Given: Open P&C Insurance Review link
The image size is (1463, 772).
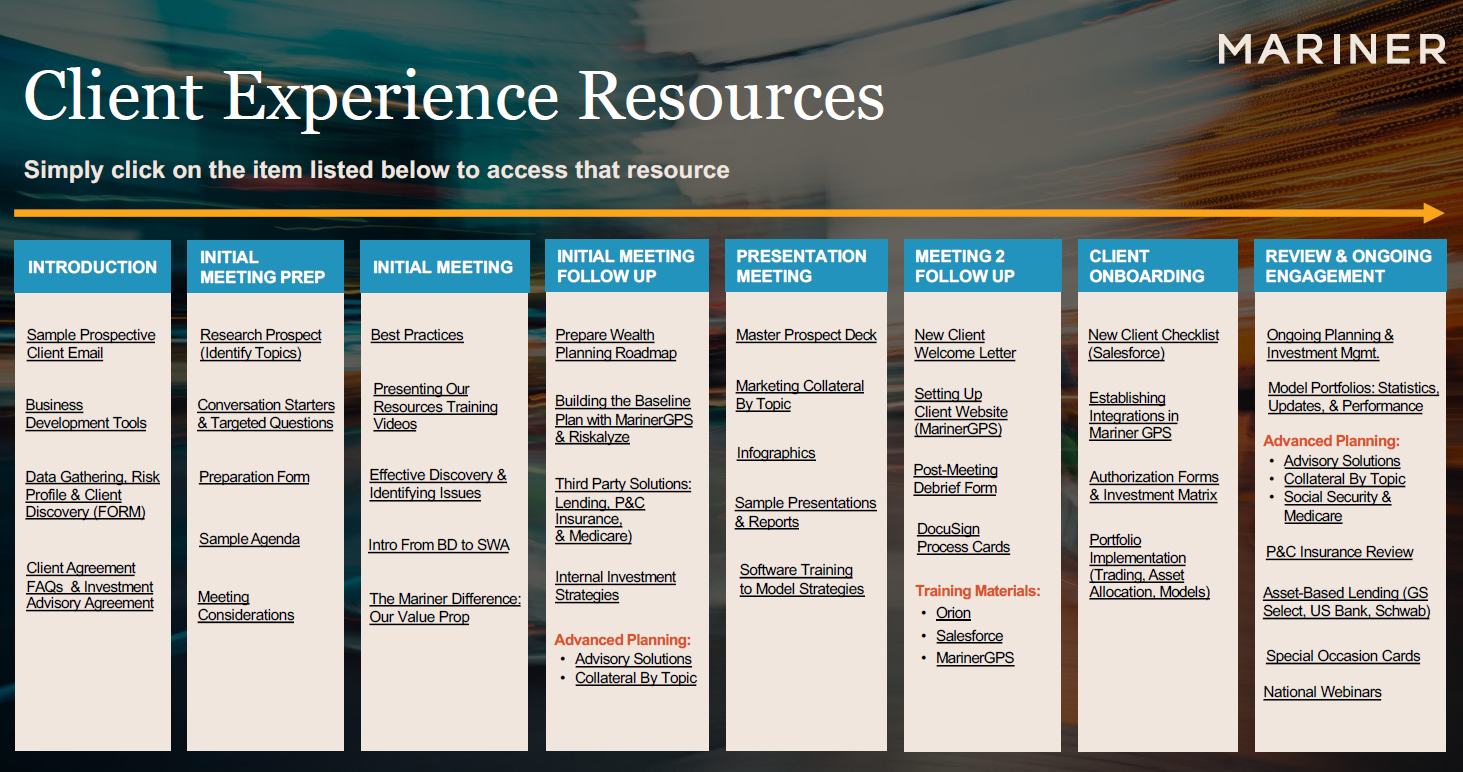Looking at the screenshot, I should pos(1340,552).
